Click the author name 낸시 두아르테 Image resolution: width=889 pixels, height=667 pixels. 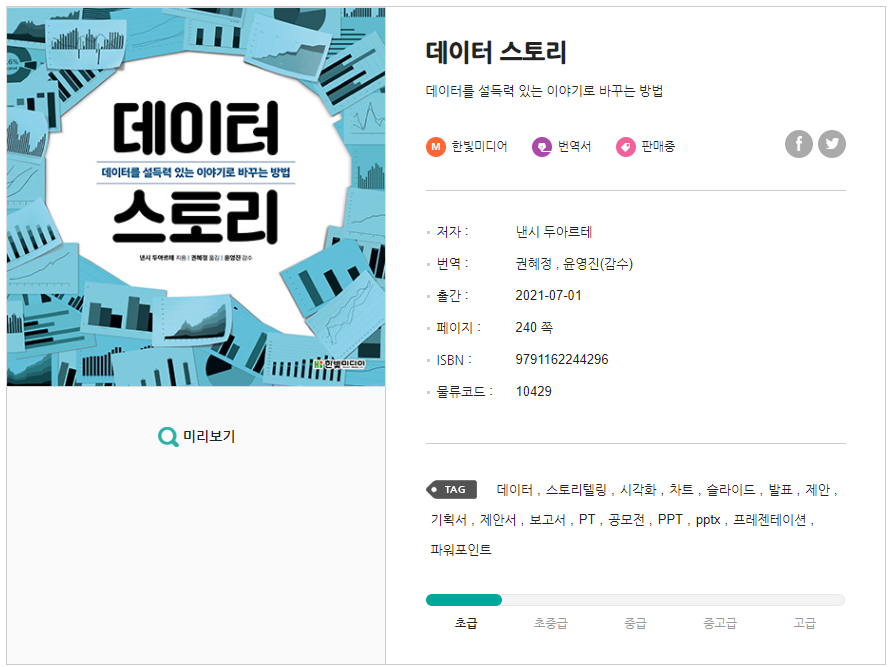[553, 232]
